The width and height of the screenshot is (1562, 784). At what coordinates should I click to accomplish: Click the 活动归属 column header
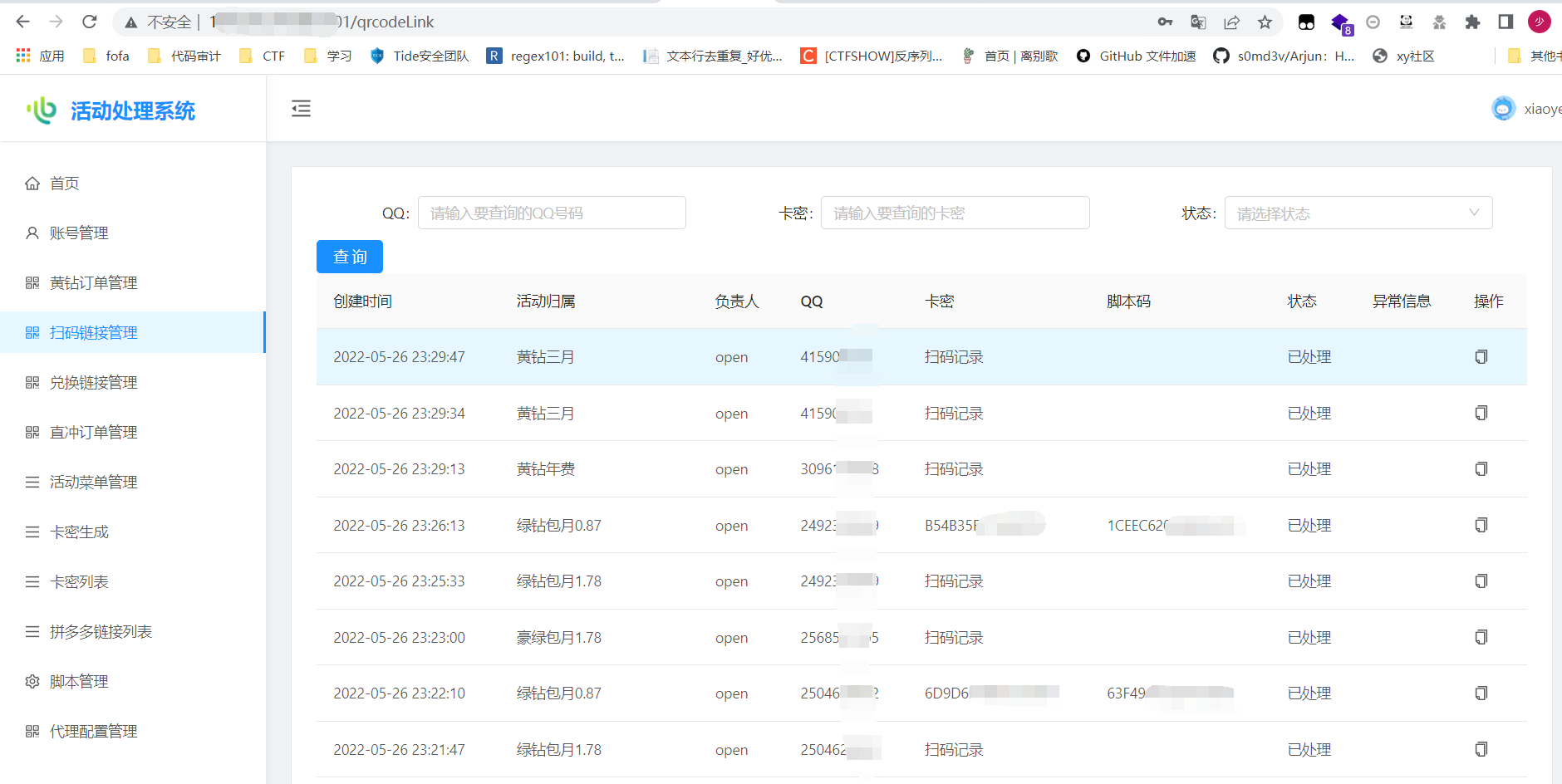[546, 301]
